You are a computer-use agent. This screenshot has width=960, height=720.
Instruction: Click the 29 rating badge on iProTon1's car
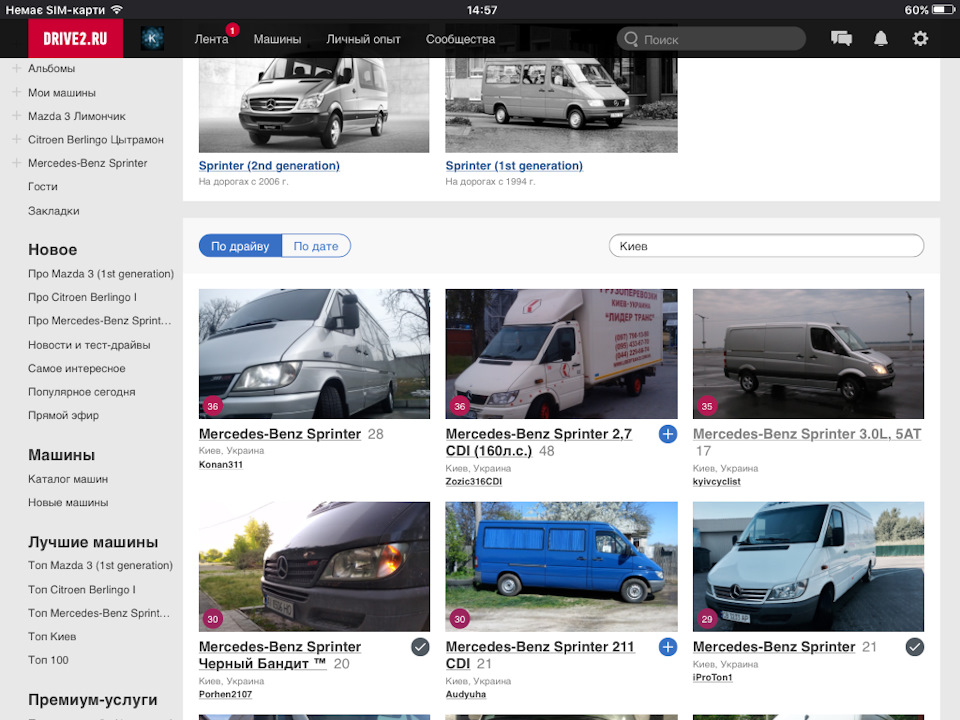click(x=707, y=619)
